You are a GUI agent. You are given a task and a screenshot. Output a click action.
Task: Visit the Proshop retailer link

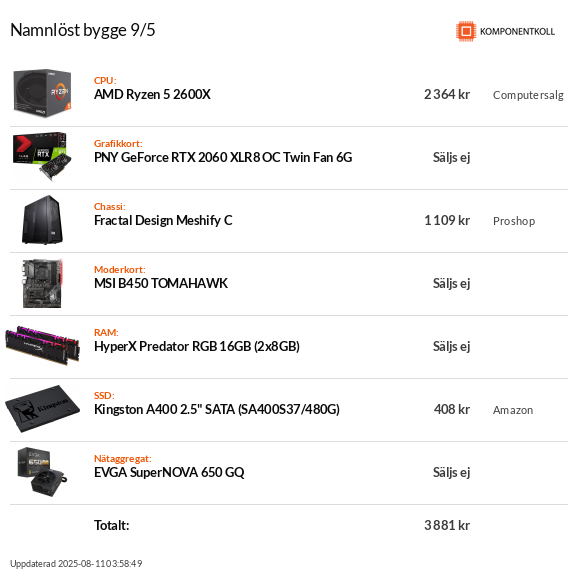tap(514, 221)
